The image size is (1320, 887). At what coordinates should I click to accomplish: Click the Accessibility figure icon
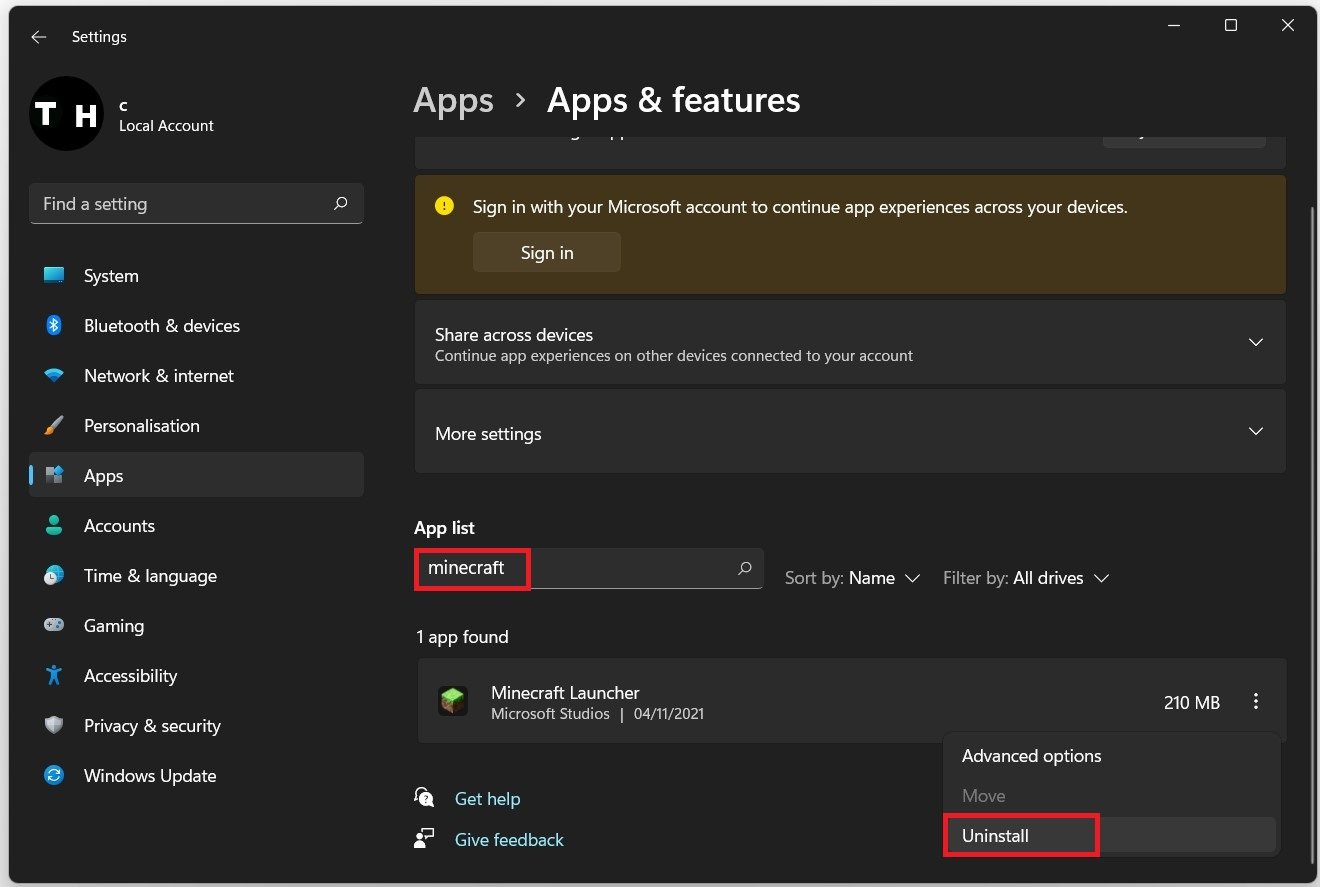pyautogui.click(x=54, y=676)
